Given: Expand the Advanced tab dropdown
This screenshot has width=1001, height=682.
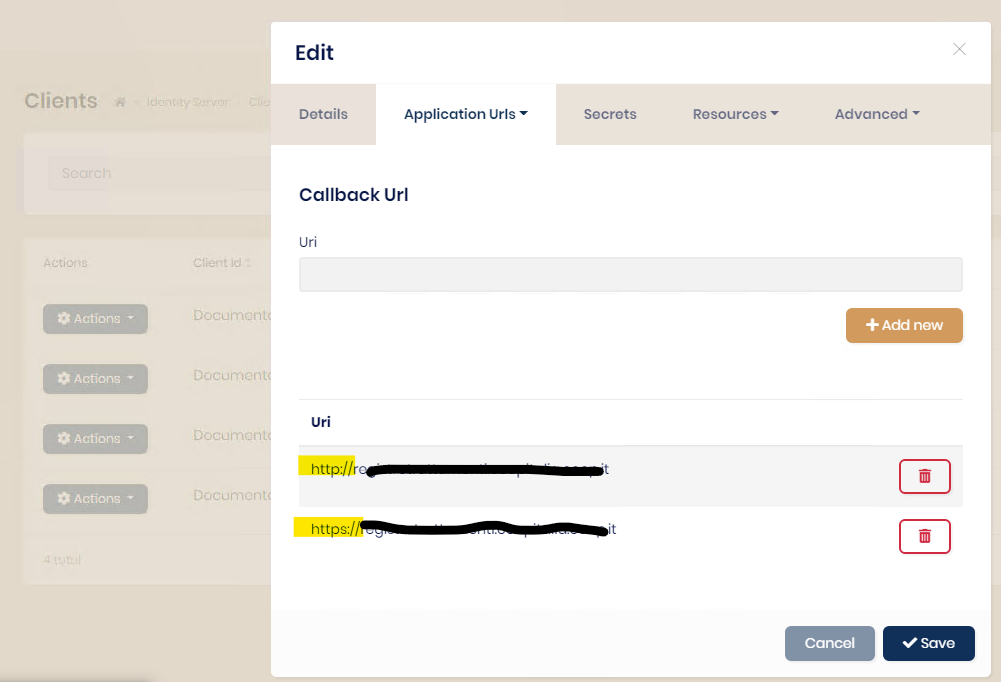Looking at the screenshot, I should [877, 114].
